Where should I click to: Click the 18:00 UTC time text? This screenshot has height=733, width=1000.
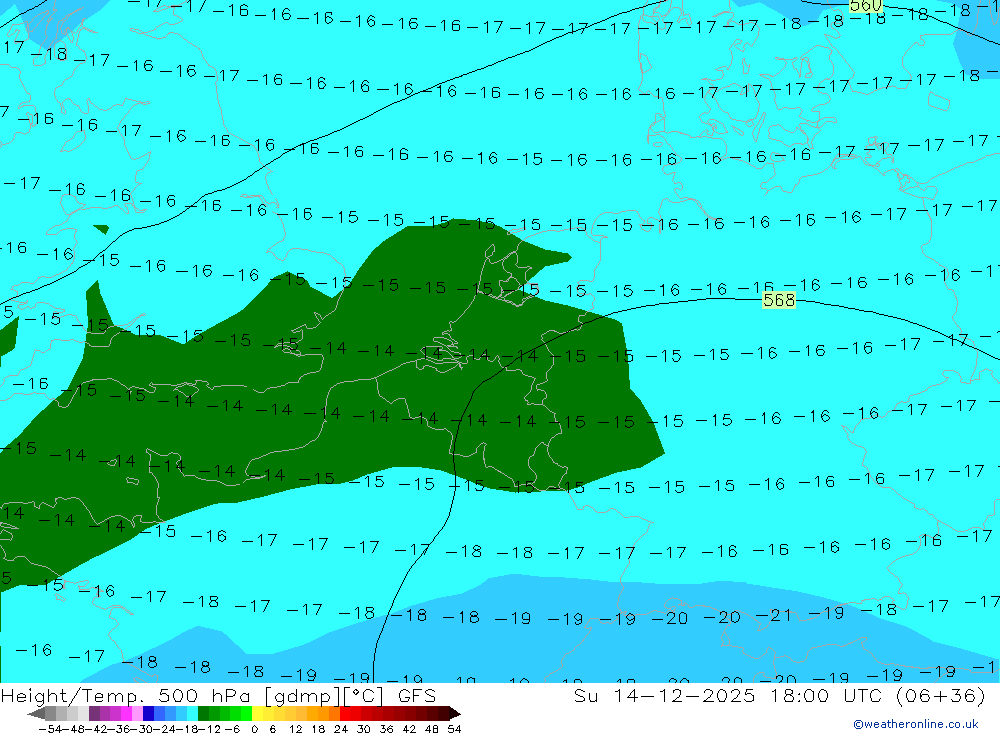pos(826,696)
